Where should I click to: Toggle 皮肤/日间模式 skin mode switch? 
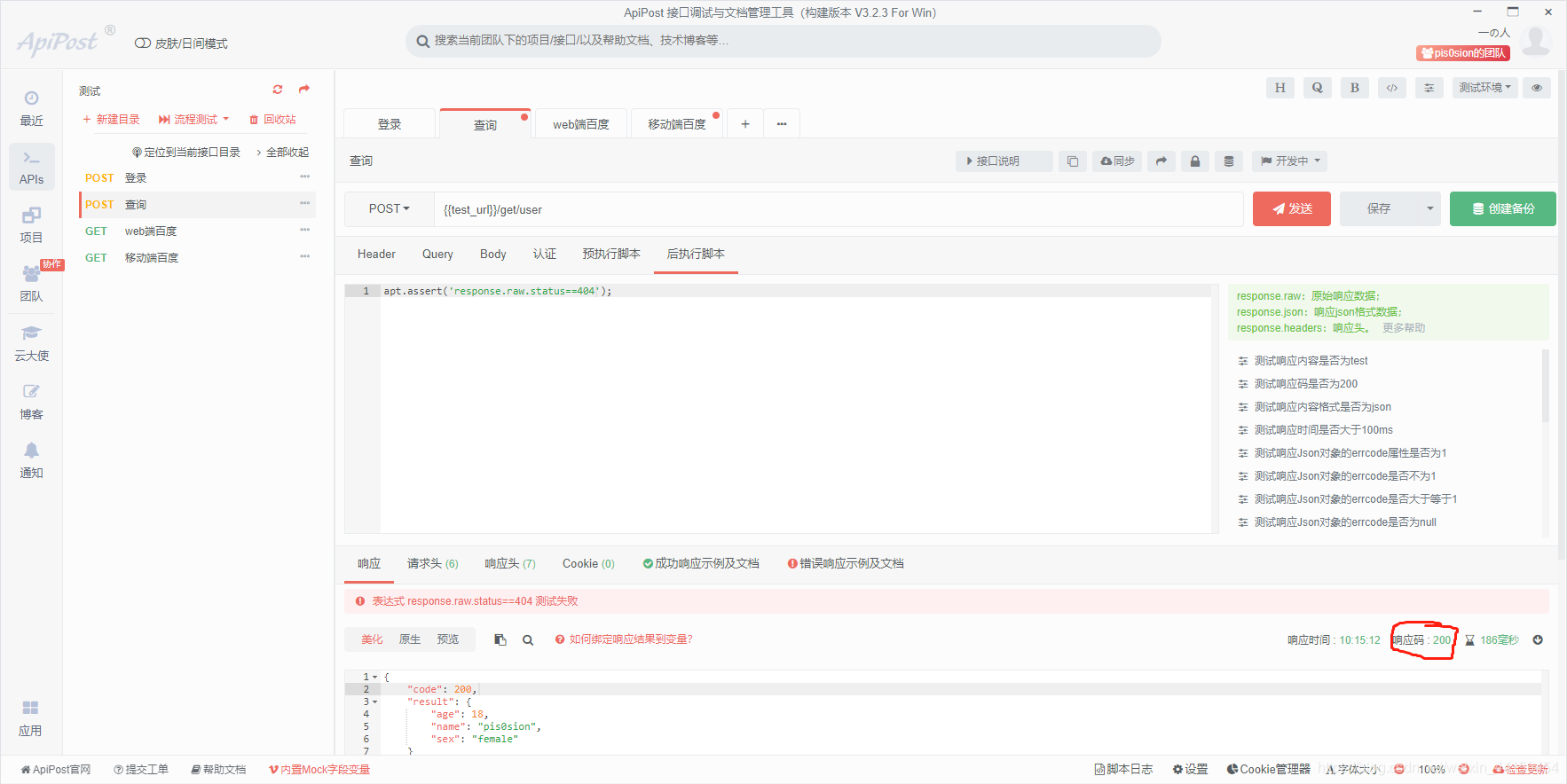[142, 43]
